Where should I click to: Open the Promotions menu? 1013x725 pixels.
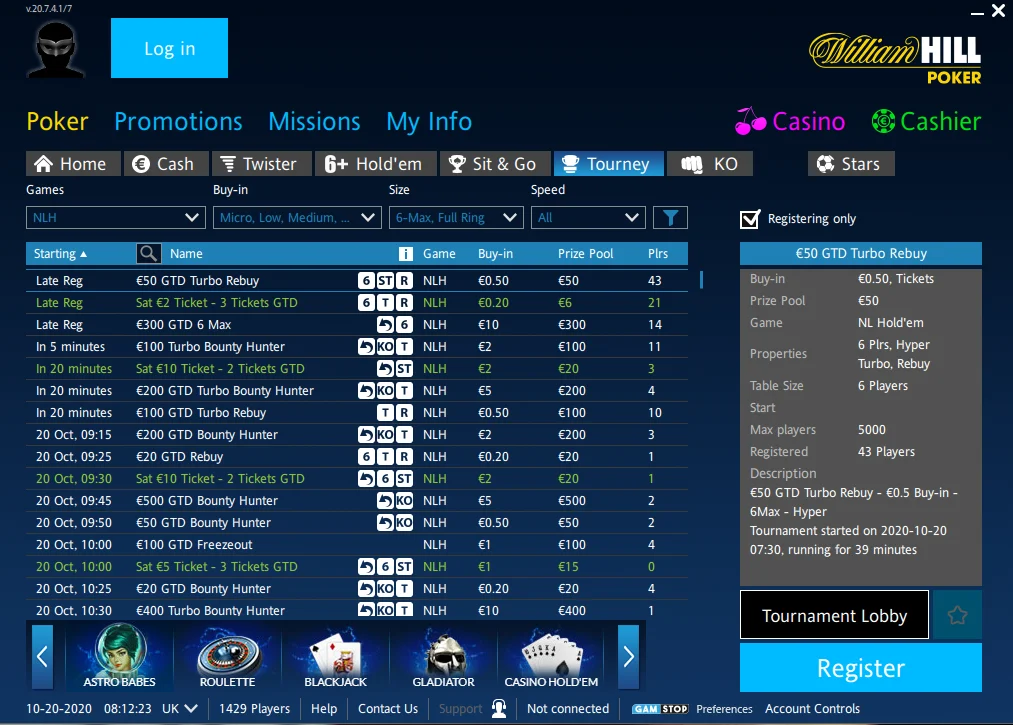pyautogui.click(x=178, y=121)
